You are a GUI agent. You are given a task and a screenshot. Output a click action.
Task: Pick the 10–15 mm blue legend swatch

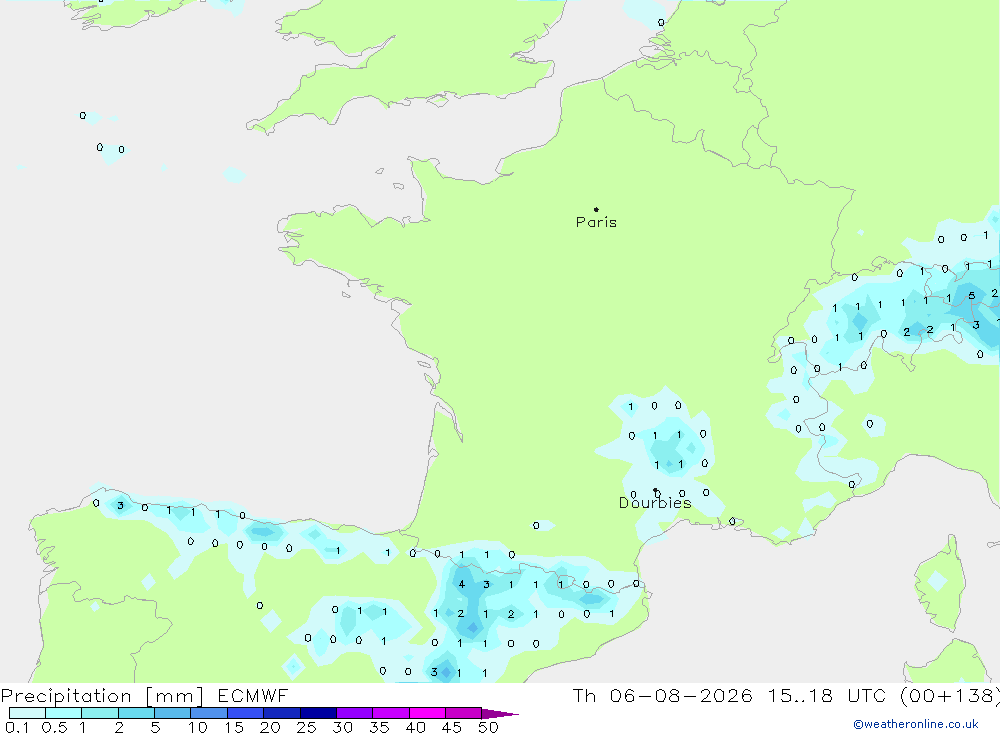pyautogui.click(x=209, y=713)
